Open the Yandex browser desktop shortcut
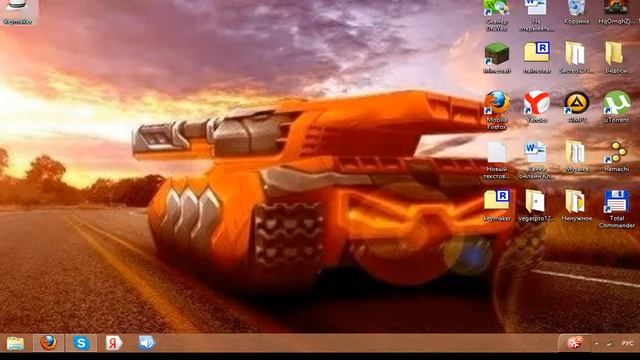 (536, 107)
